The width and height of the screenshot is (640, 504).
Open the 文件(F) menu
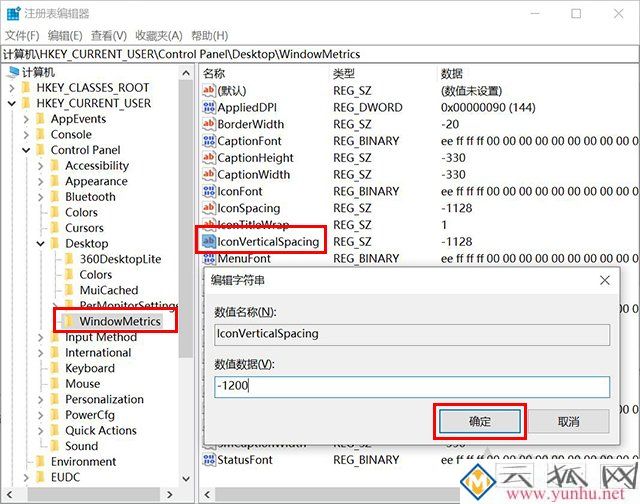pos(22,35)
